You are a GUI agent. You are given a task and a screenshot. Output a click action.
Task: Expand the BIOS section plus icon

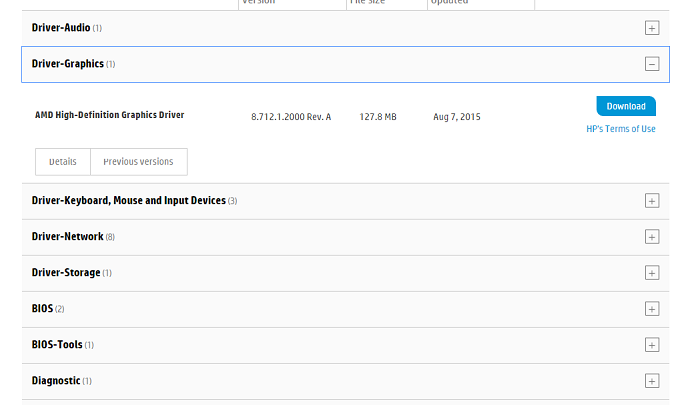click(x=652, y=309)
